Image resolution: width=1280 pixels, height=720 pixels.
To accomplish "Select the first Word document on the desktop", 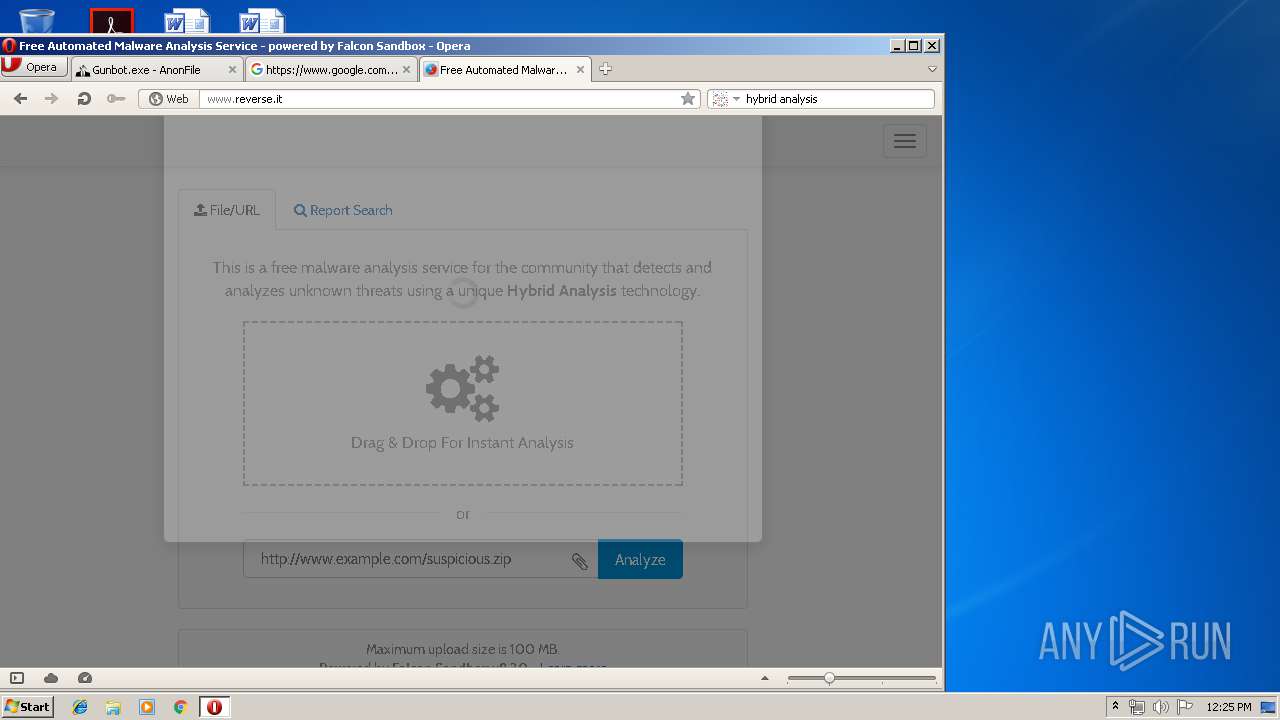I will (x=186, y=21).
